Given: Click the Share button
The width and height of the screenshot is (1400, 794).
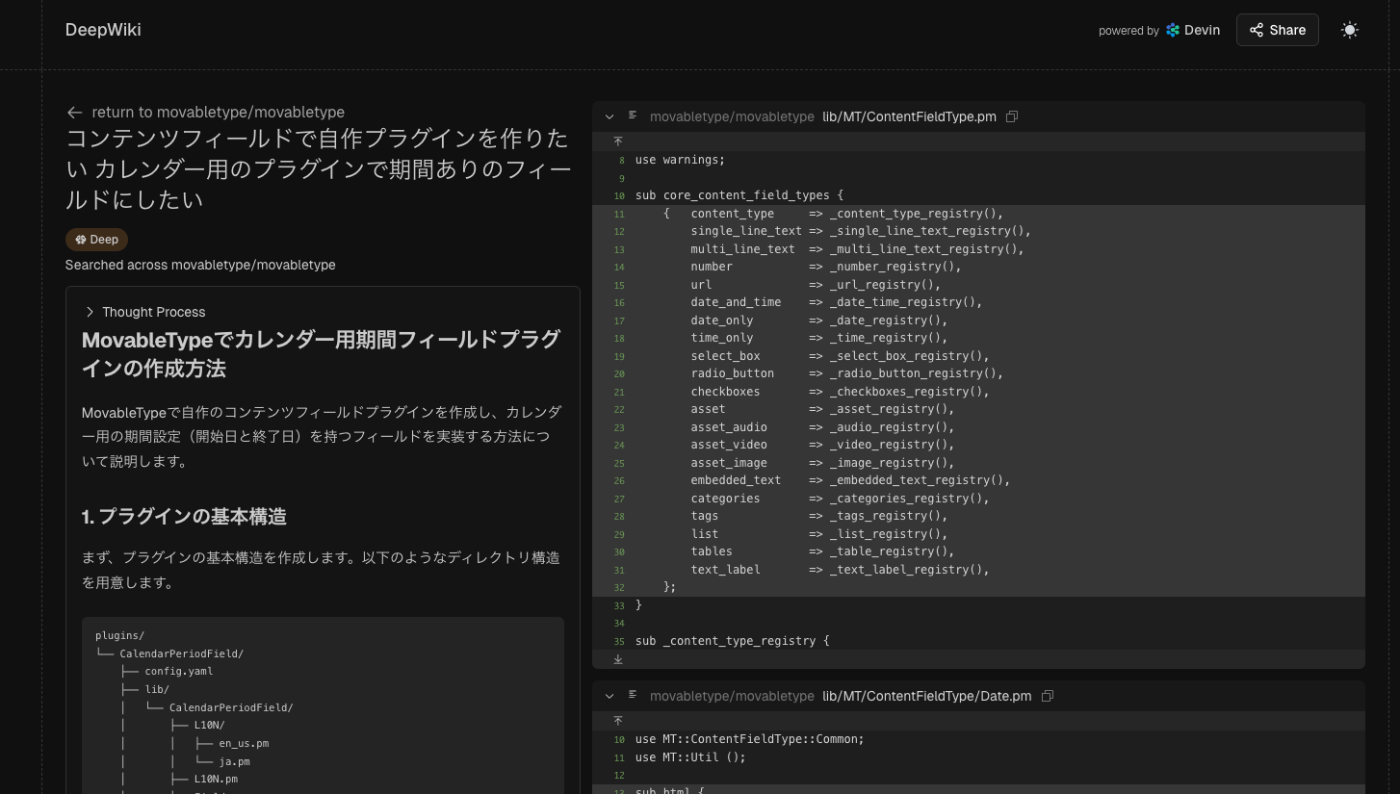Looking at the screenshot, I should click(1277, 30).
